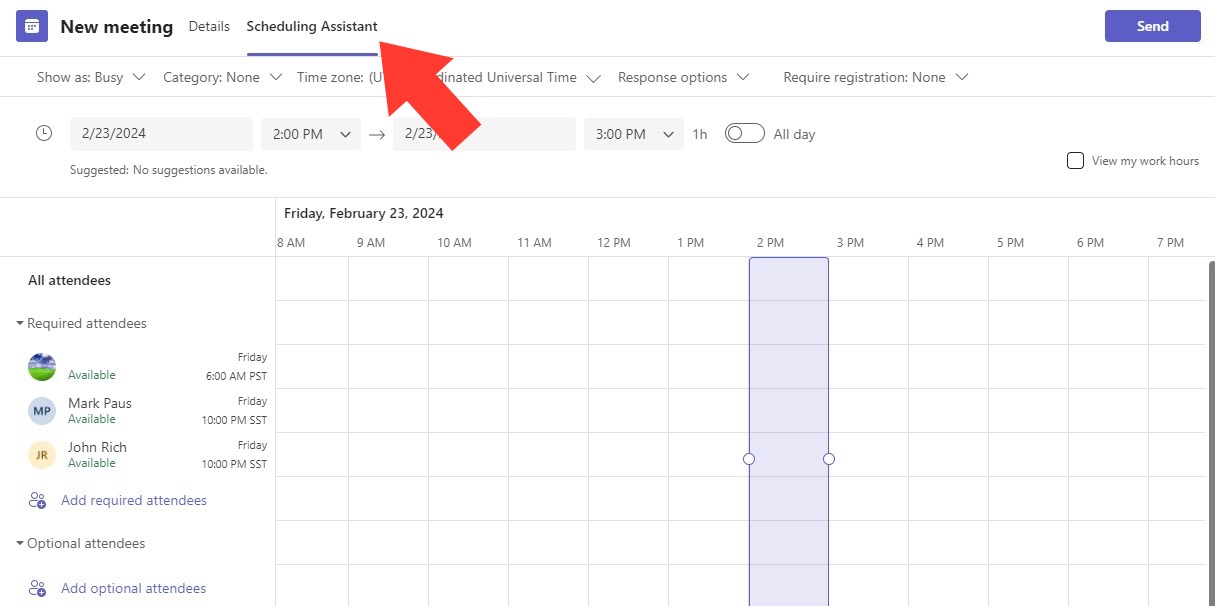
Task: Open the 2:00 PM start time dropdown
Action: 311,134
